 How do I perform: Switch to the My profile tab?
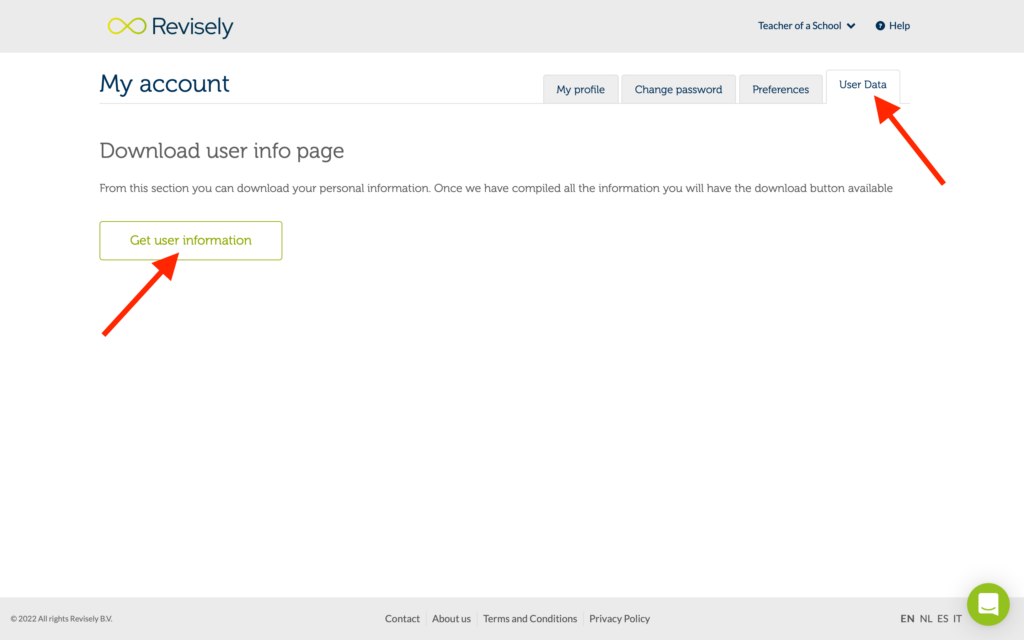[x=580, y=88]
